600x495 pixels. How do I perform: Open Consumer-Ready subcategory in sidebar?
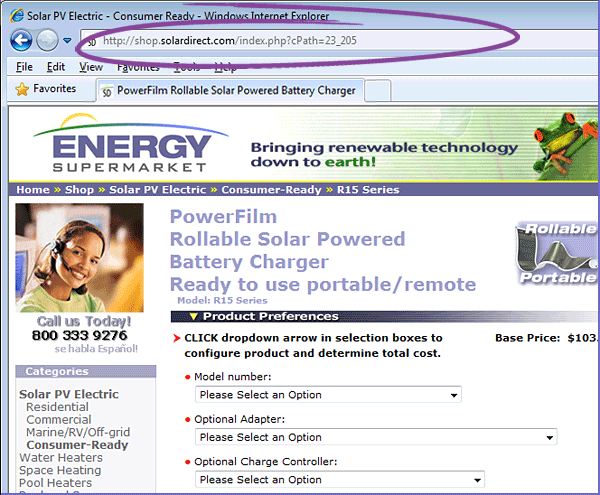pos(77,445)
